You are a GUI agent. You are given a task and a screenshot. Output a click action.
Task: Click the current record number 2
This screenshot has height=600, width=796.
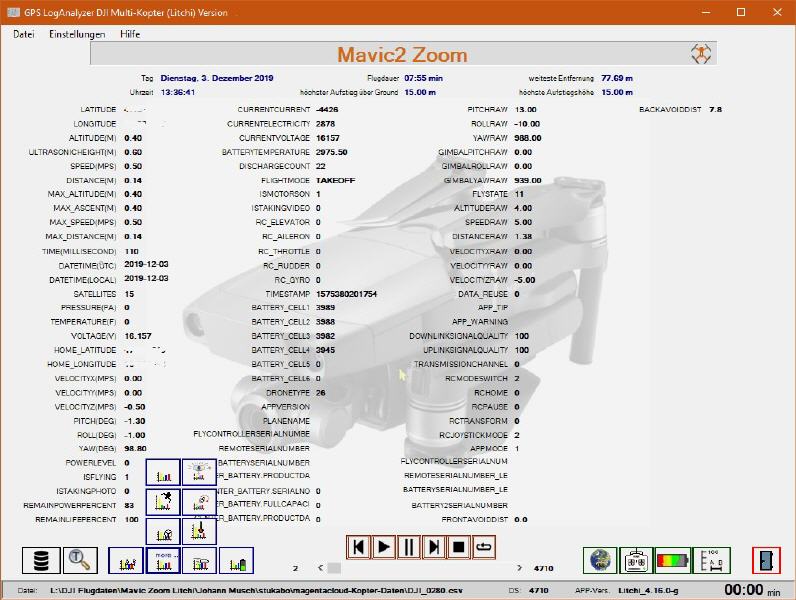click(295, 568)
